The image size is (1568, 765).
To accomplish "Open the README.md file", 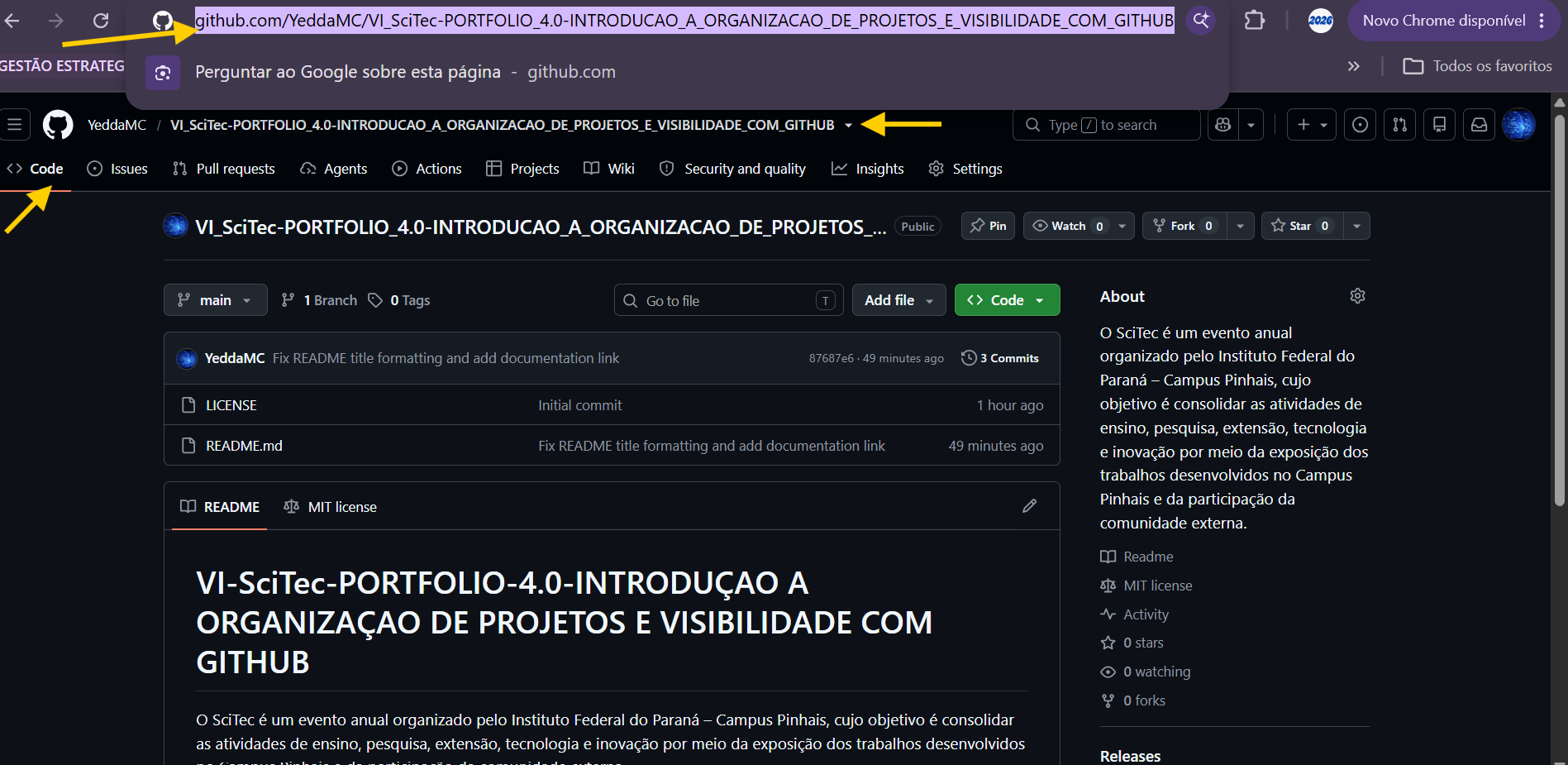I will 244,446.
